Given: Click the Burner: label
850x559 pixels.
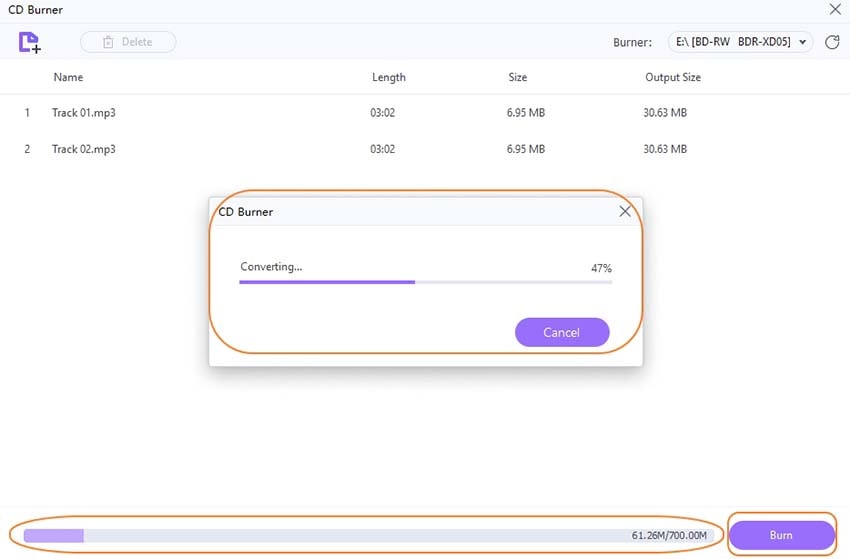Looking at the screenshot, I should click(x=633, y=42).
